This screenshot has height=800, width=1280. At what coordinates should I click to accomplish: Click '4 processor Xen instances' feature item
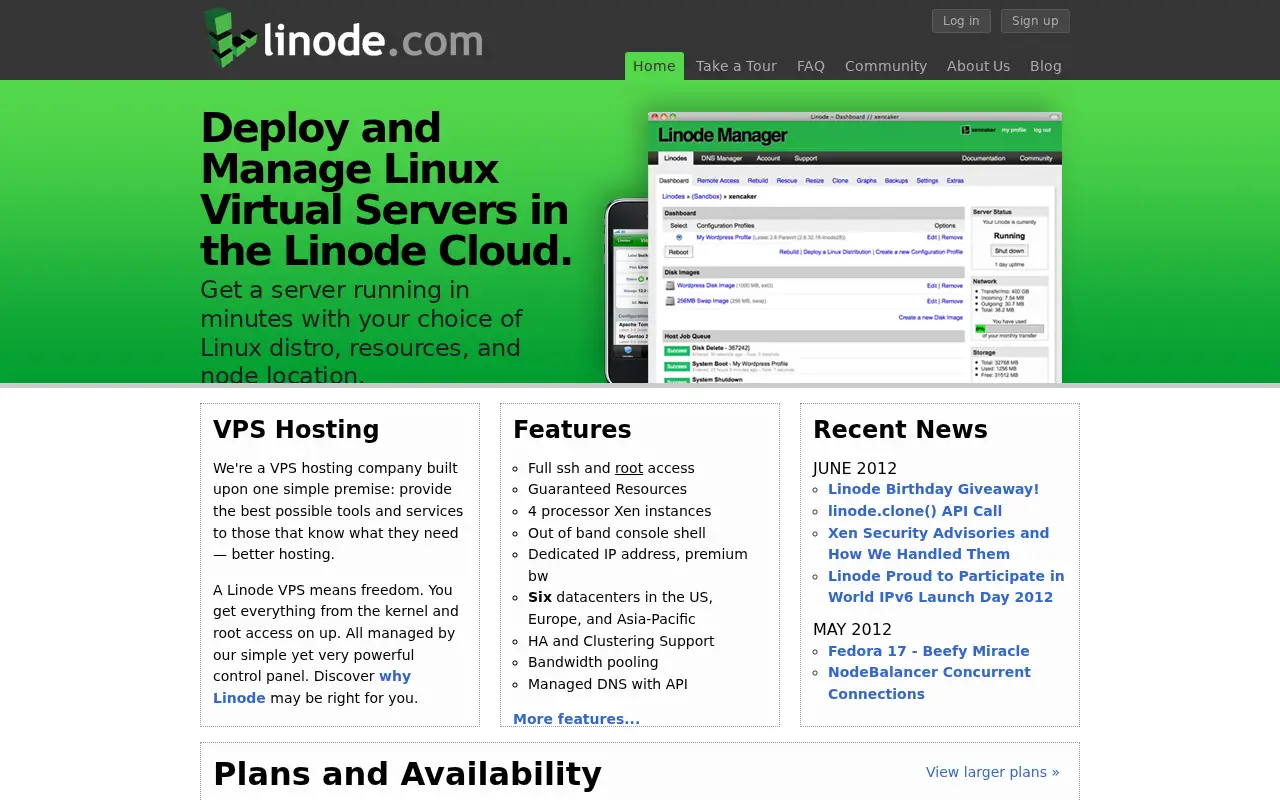point(620,511)
